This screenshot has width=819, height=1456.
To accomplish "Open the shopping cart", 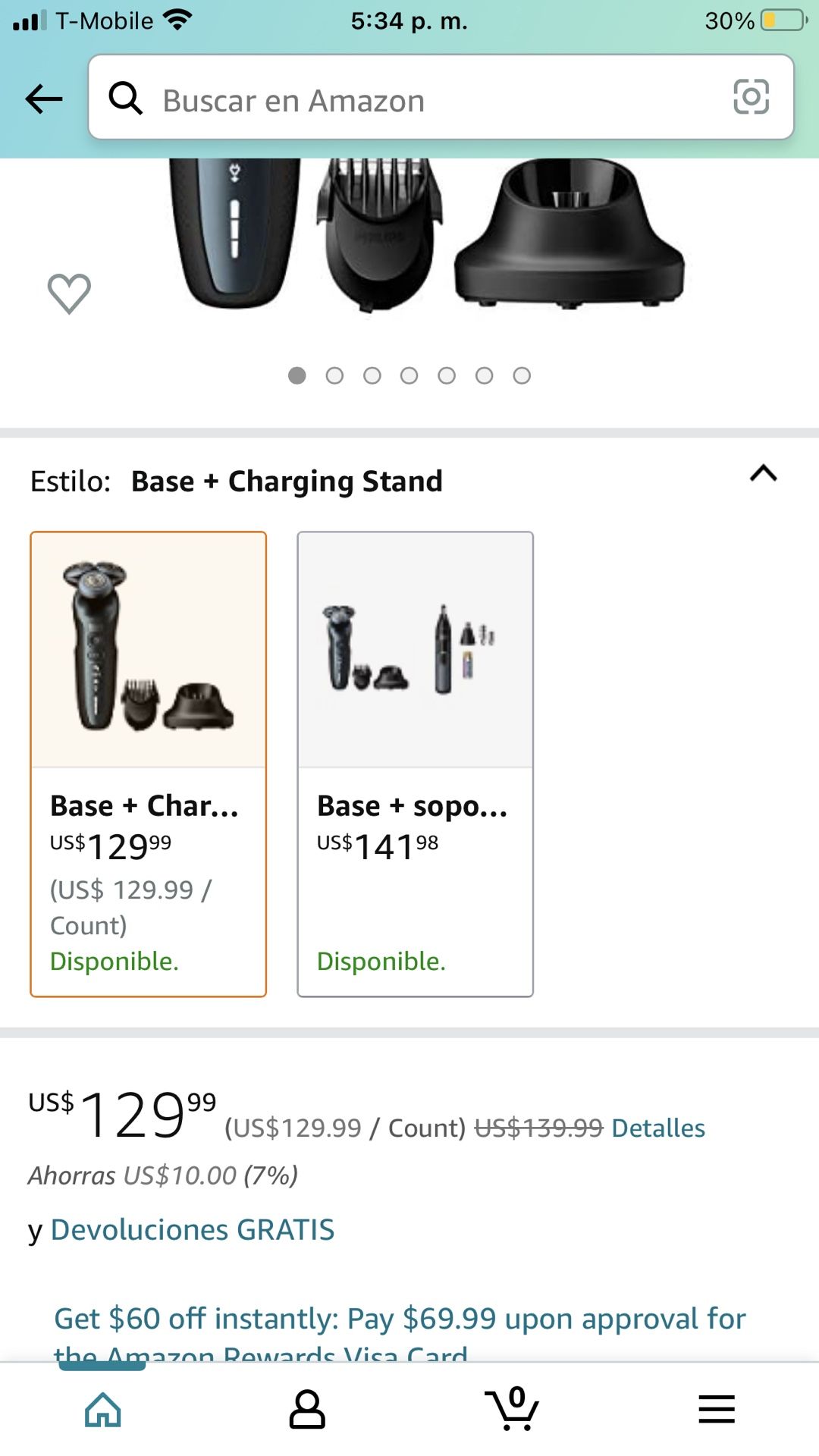I will click(x=513, y=1409).
